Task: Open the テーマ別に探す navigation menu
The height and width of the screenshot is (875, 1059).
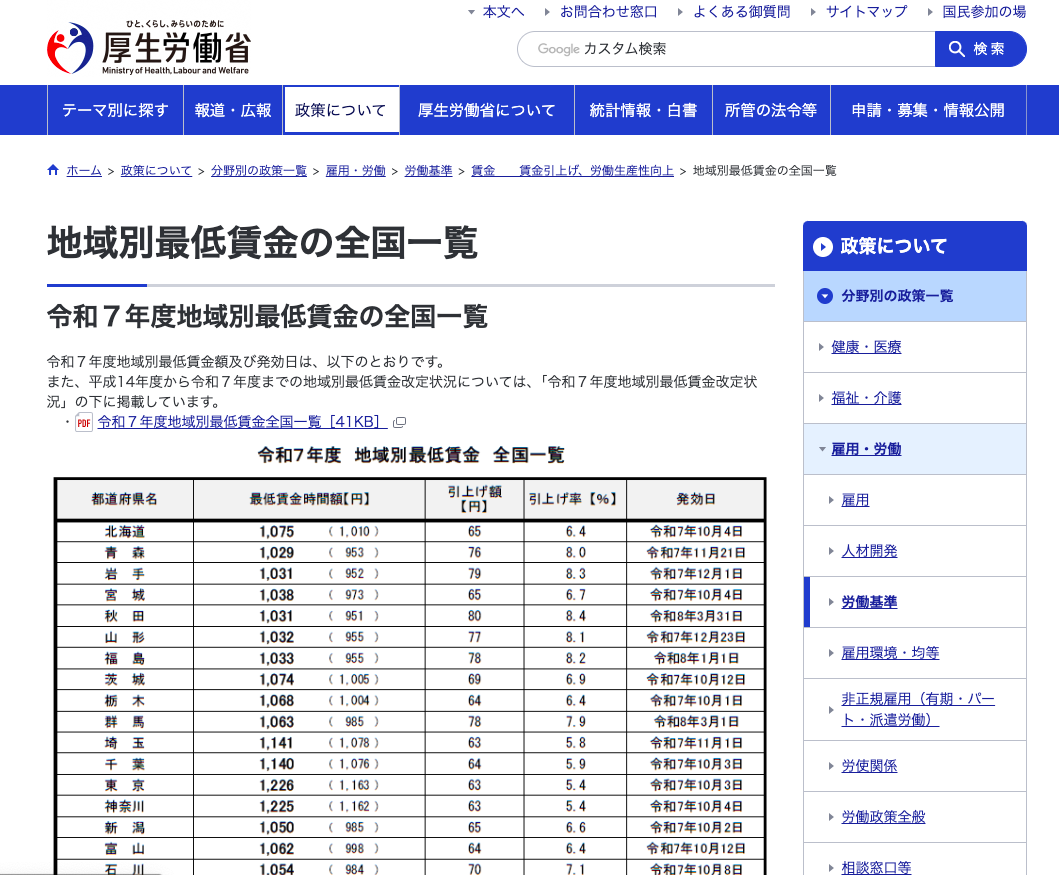Action: pyautogui.click(x=115, y=110)
